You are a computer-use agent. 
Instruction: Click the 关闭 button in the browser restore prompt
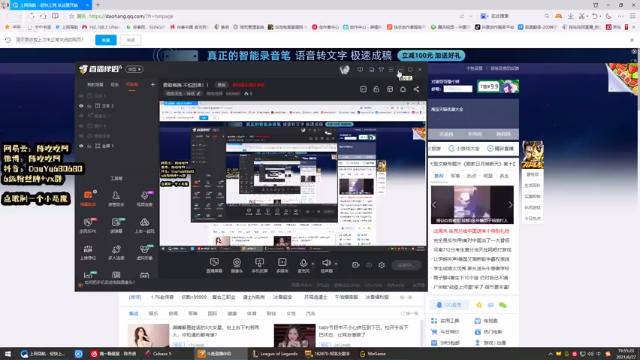[131, 40]
